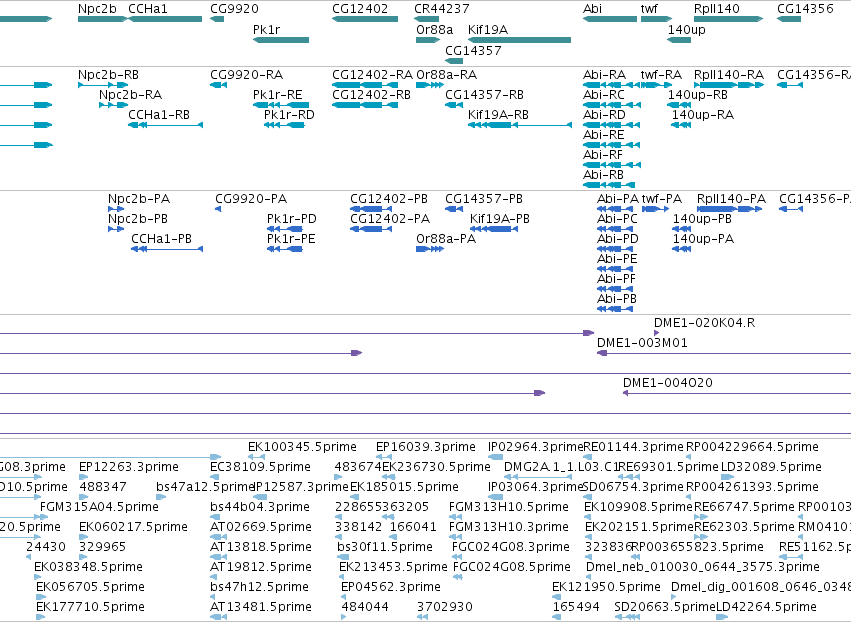Open the EK121950.5prime EST label
The height and width of the screenshot is (622, 851).
606,587
